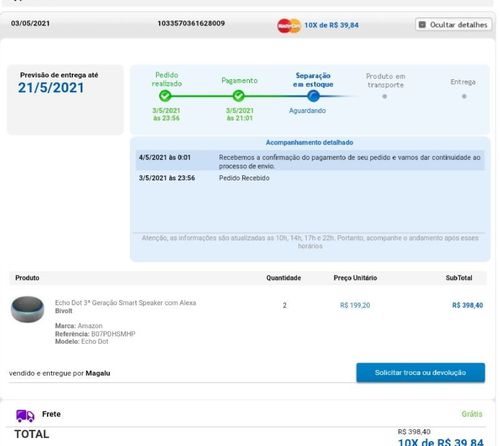The image size is (500, 446).
Task: Click the quantity value 2
Action: pyautogui.click(x=284, y=305)
